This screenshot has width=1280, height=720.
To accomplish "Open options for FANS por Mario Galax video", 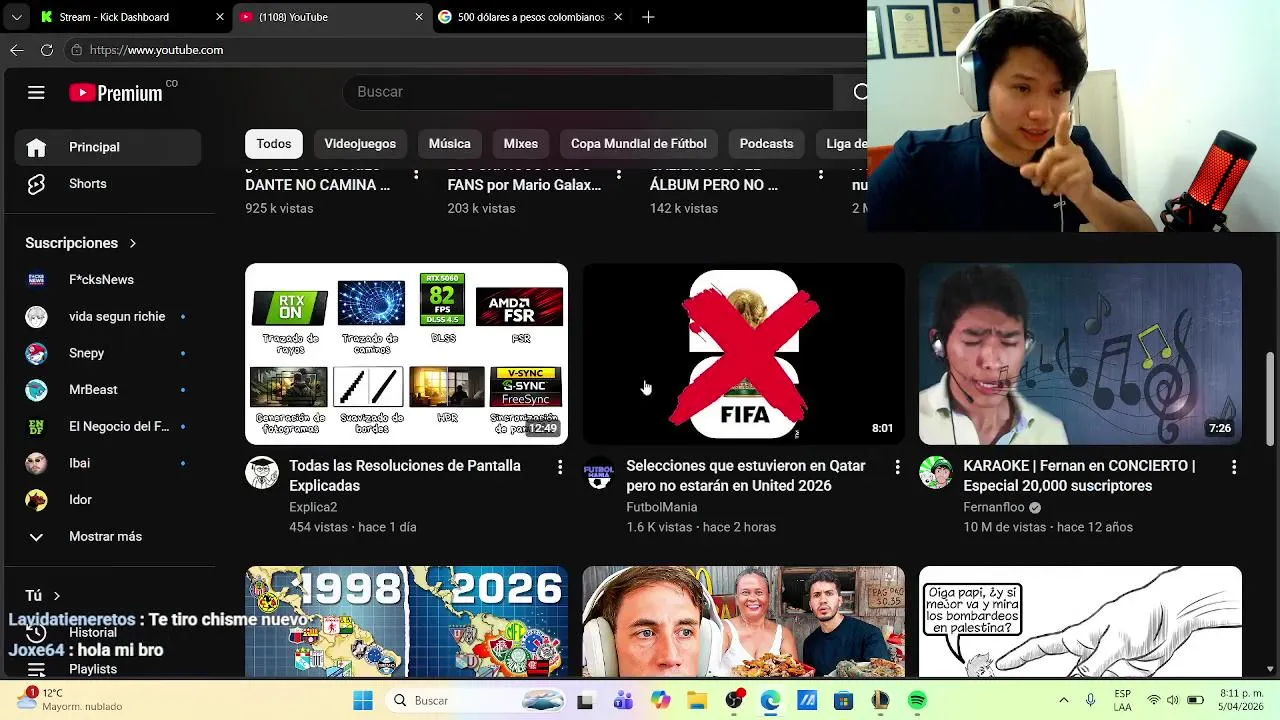I will point(619,175).
